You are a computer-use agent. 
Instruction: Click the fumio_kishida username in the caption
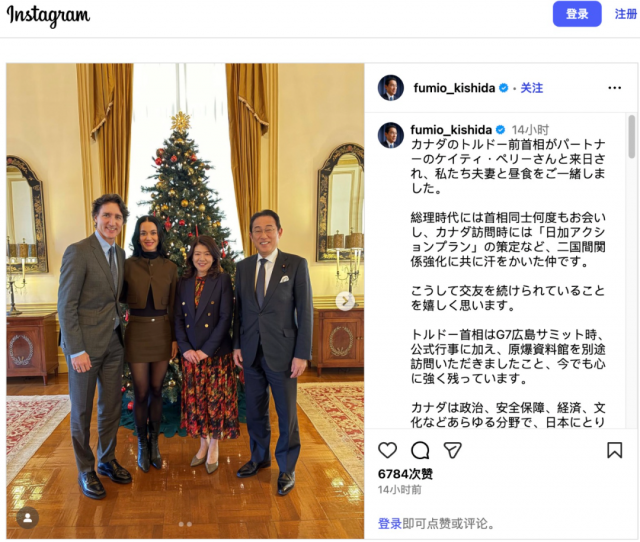[x=451, y=130]
